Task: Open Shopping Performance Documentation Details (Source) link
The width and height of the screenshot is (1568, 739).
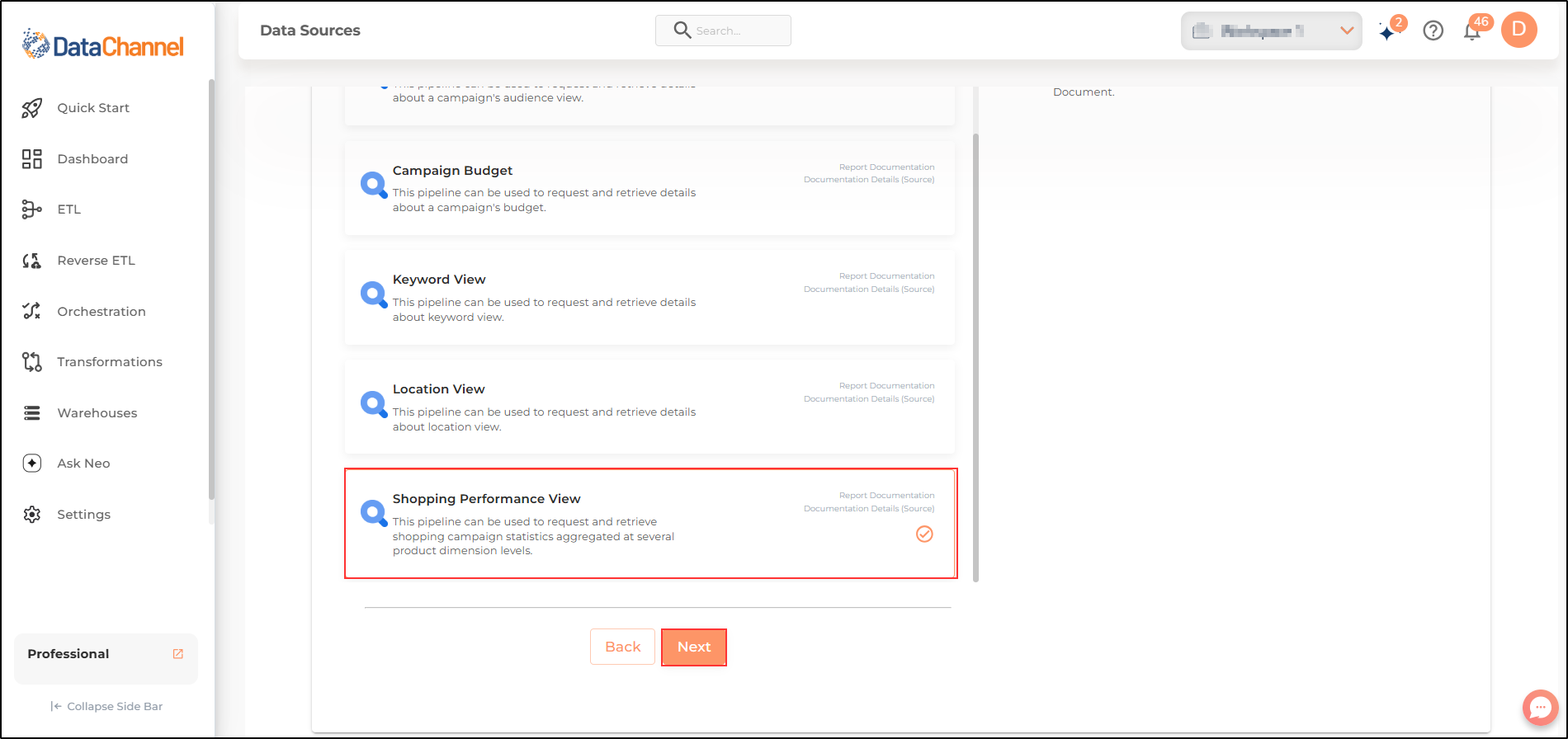Action: [x=869, y=509]
